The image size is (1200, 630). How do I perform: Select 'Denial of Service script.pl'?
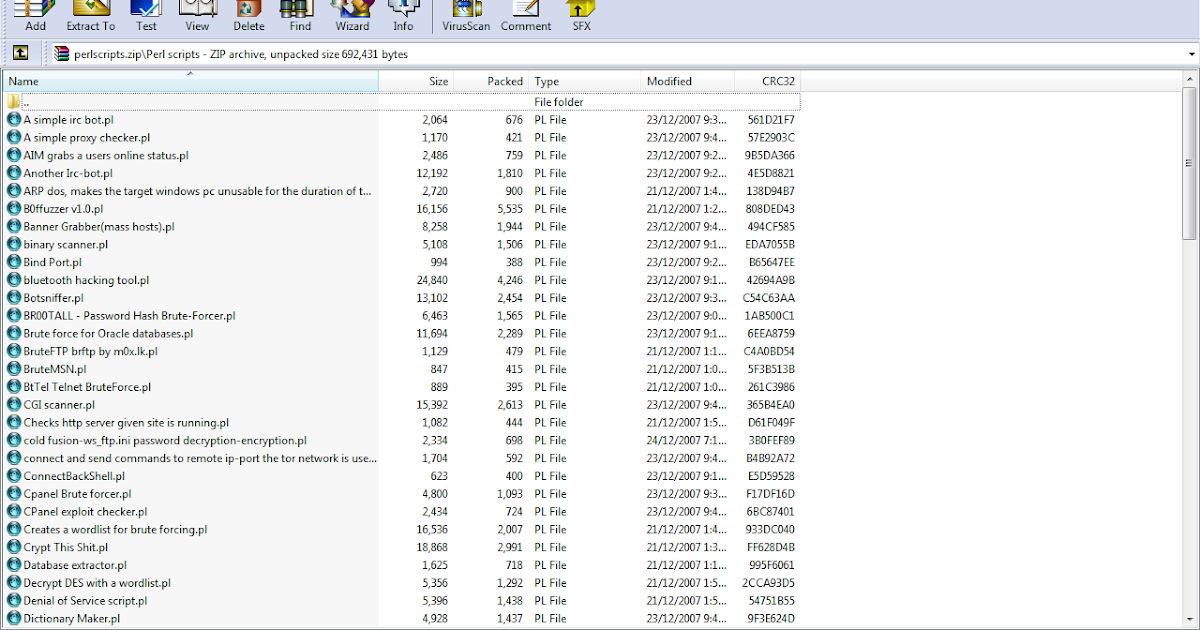click(85, 601)
